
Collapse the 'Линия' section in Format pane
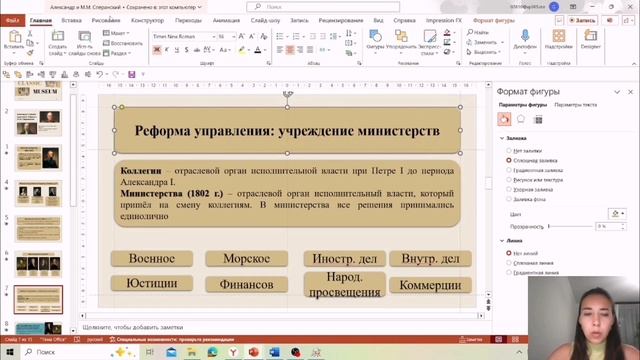click(502, 241)
